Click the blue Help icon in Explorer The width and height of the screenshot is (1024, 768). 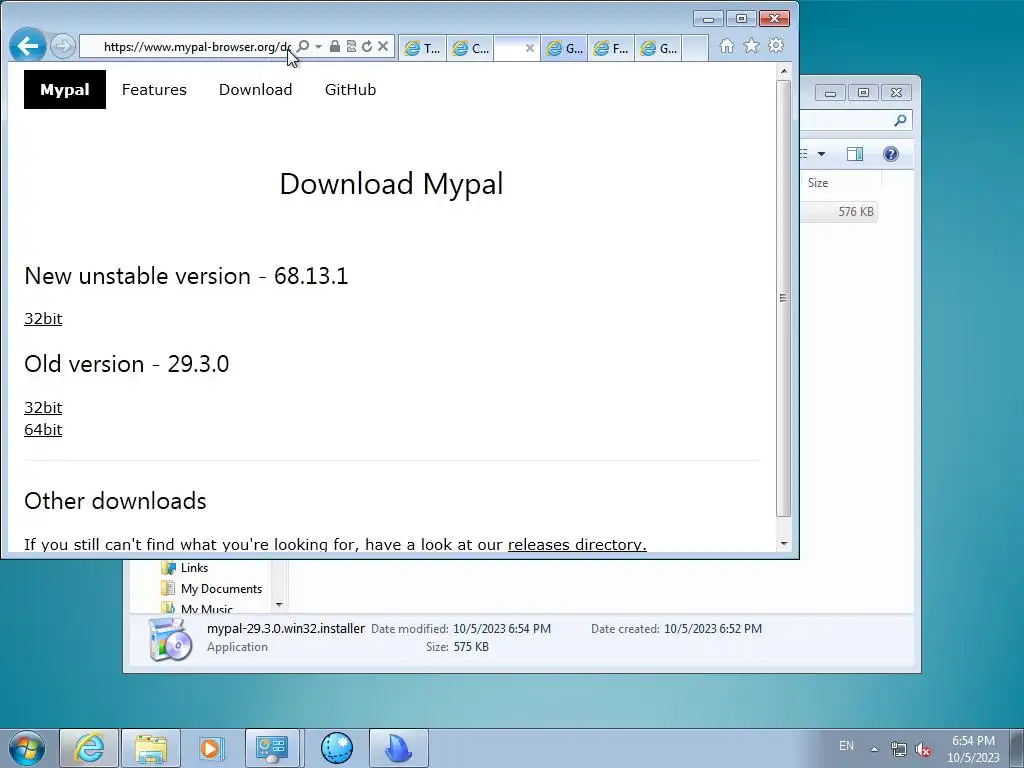click(891, 154)
